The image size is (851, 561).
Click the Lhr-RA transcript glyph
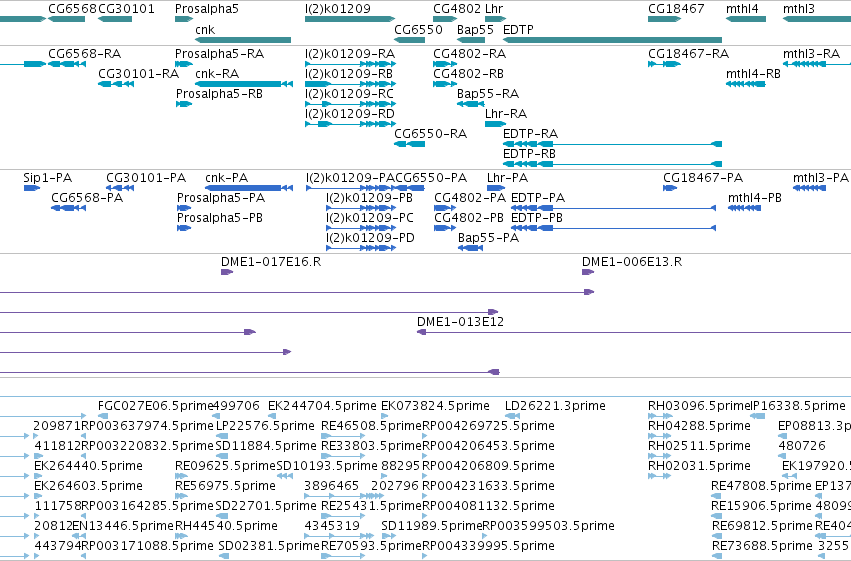(496, 124)
